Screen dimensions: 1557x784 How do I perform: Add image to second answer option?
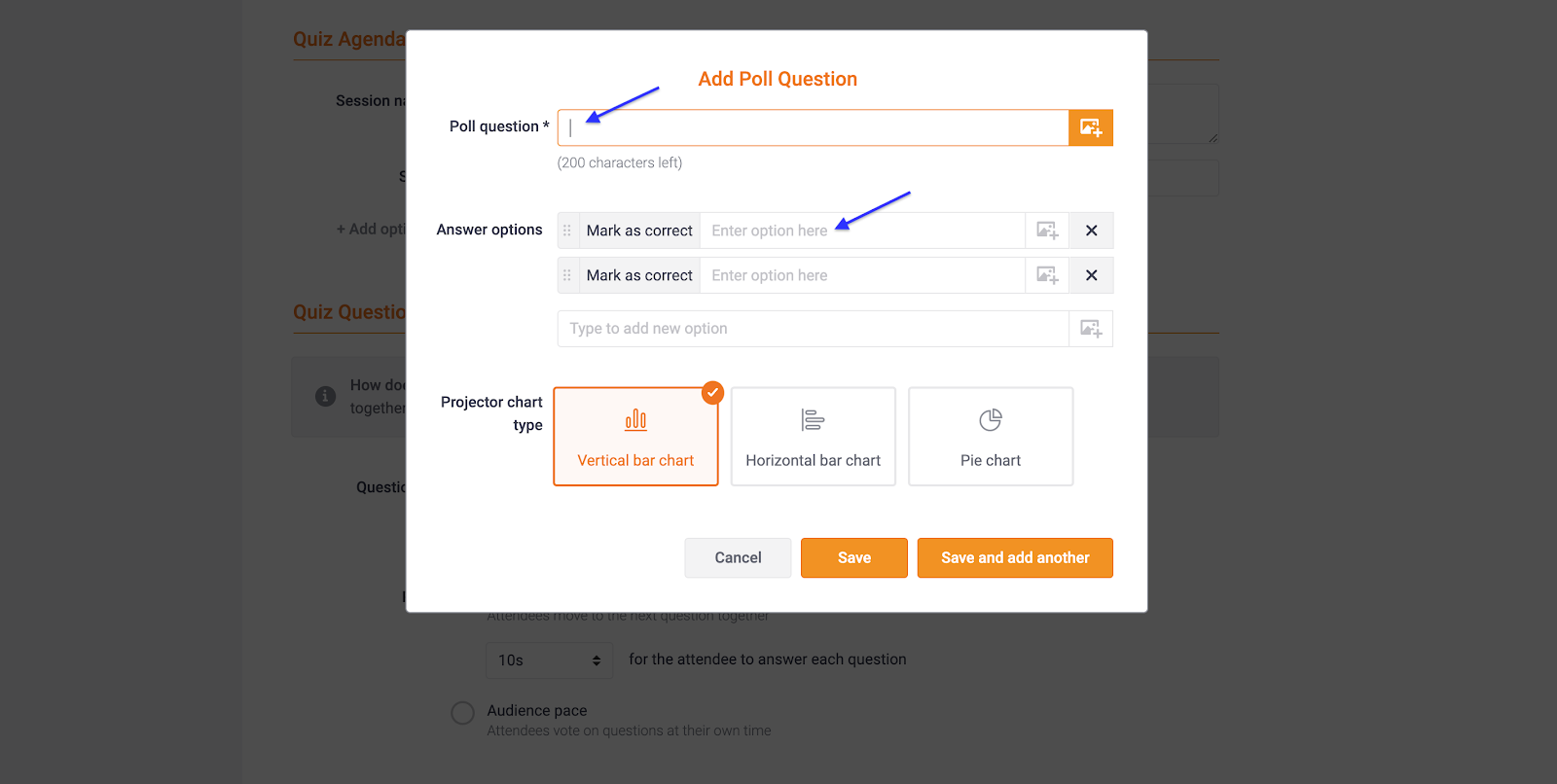(x=1047, y=275)
